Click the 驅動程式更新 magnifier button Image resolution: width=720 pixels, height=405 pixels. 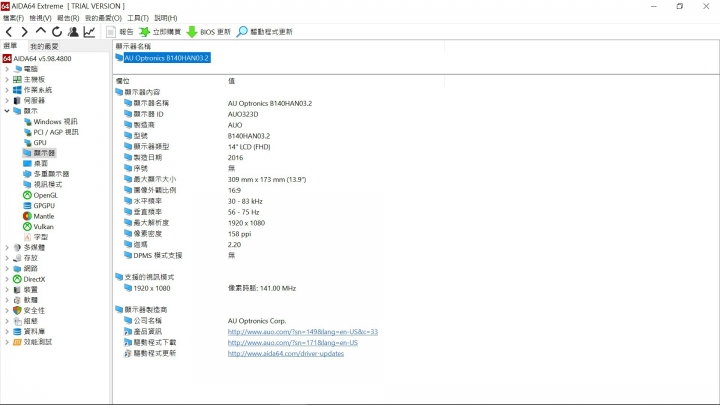click(x=264, y=32)
